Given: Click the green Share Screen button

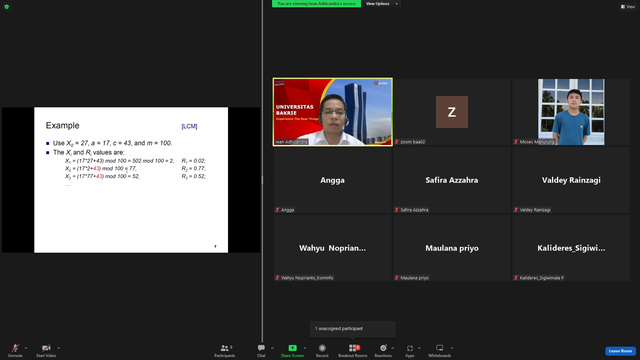Looking at the screenshot, I should click(x=292, y=350).
